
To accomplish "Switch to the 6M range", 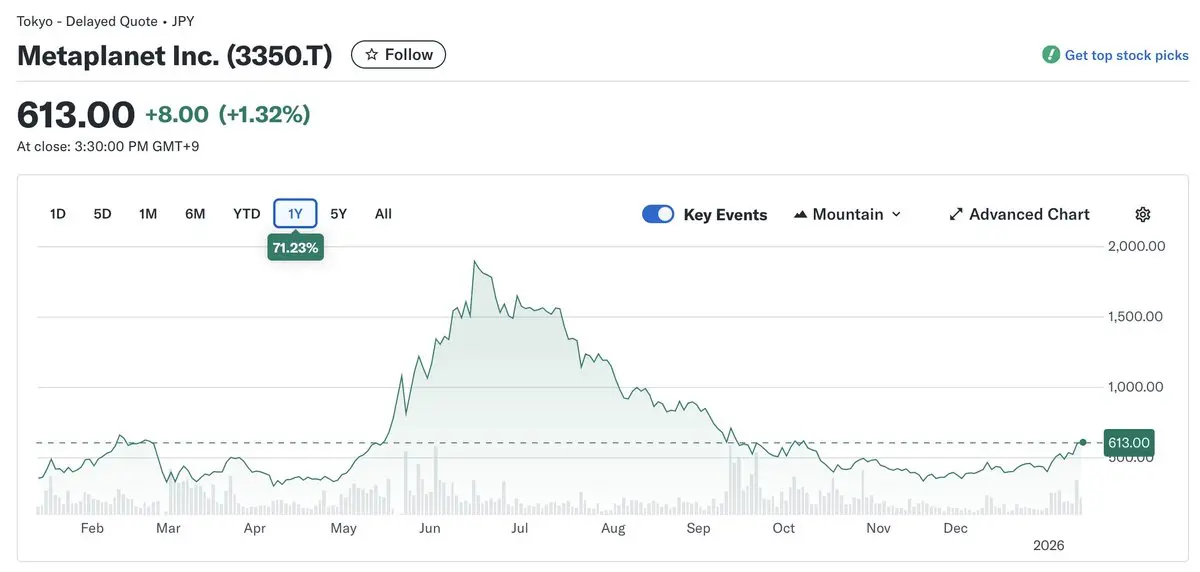I will 195,214.
